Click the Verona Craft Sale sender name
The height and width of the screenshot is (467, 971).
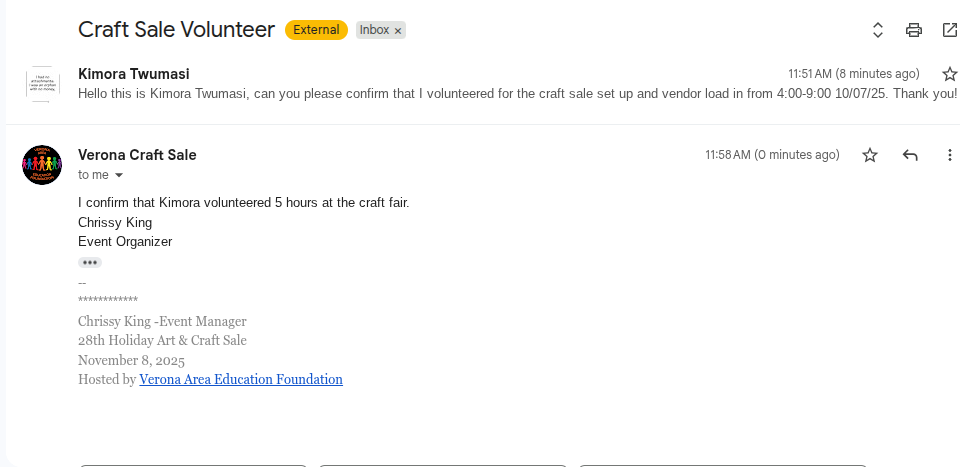tap(137, 155)
